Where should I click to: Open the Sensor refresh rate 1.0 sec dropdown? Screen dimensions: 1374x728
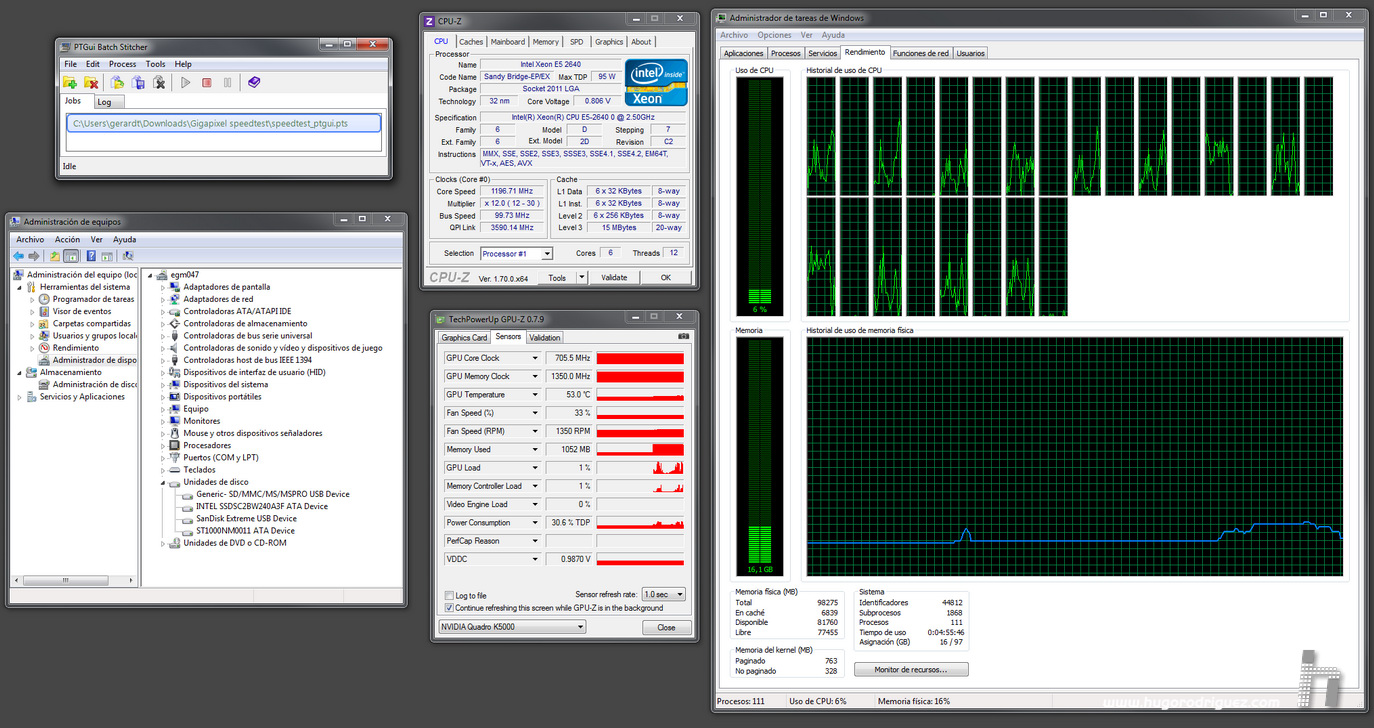pos(665,594)
